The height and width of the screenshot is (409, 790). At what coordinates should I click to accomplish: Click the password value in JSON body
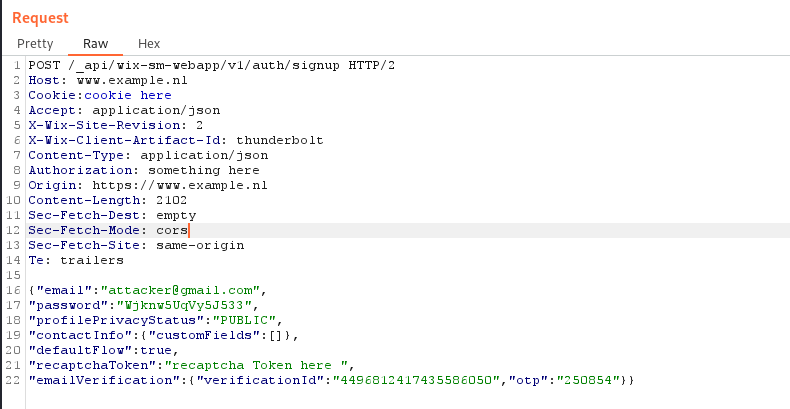tap(184, 305)
